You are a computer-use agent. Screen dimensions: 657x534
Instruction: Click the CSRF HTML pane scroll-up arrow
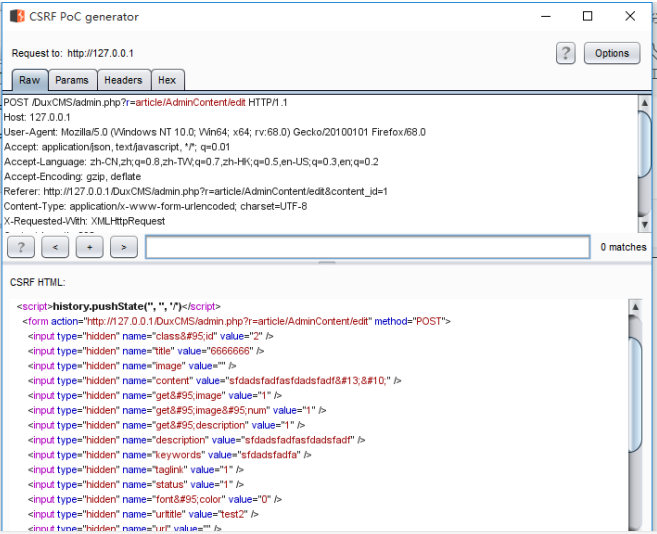tap(635, 307)
